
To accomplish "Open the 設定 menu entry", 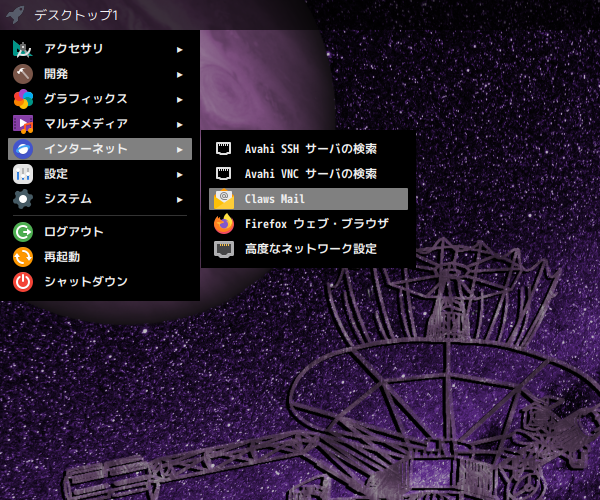I will click(100, 174).
